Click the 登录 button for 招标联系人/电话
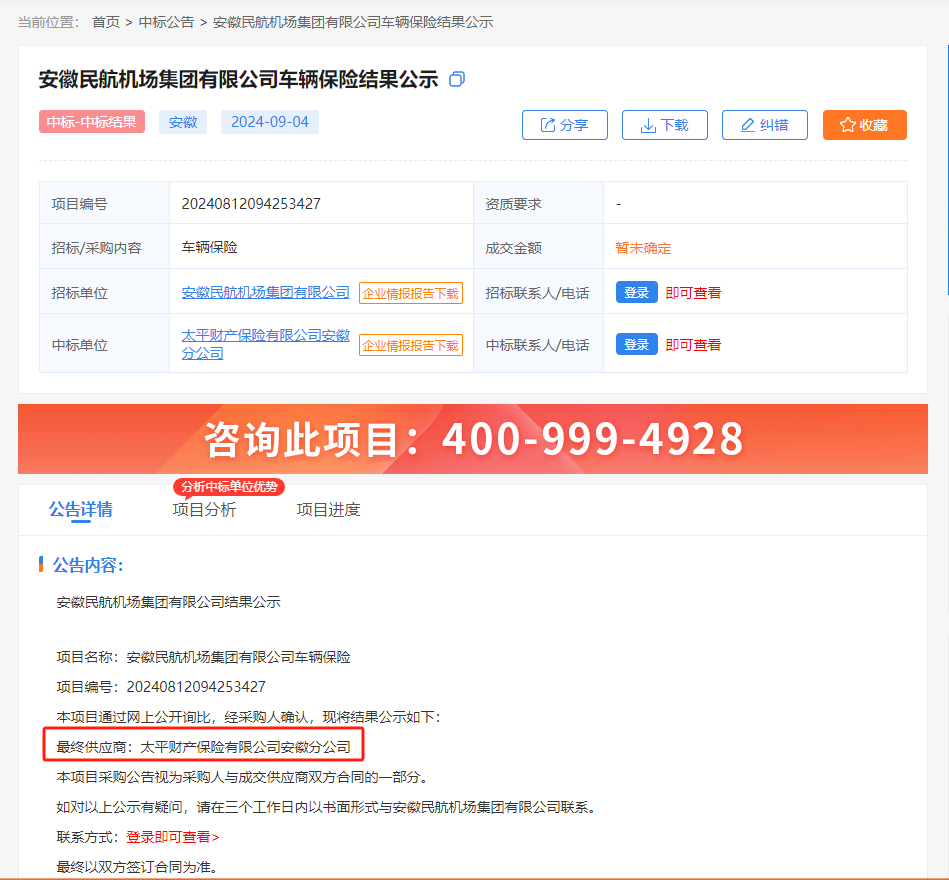The width and height of the screenshot is (949, 880). [637, 292]
